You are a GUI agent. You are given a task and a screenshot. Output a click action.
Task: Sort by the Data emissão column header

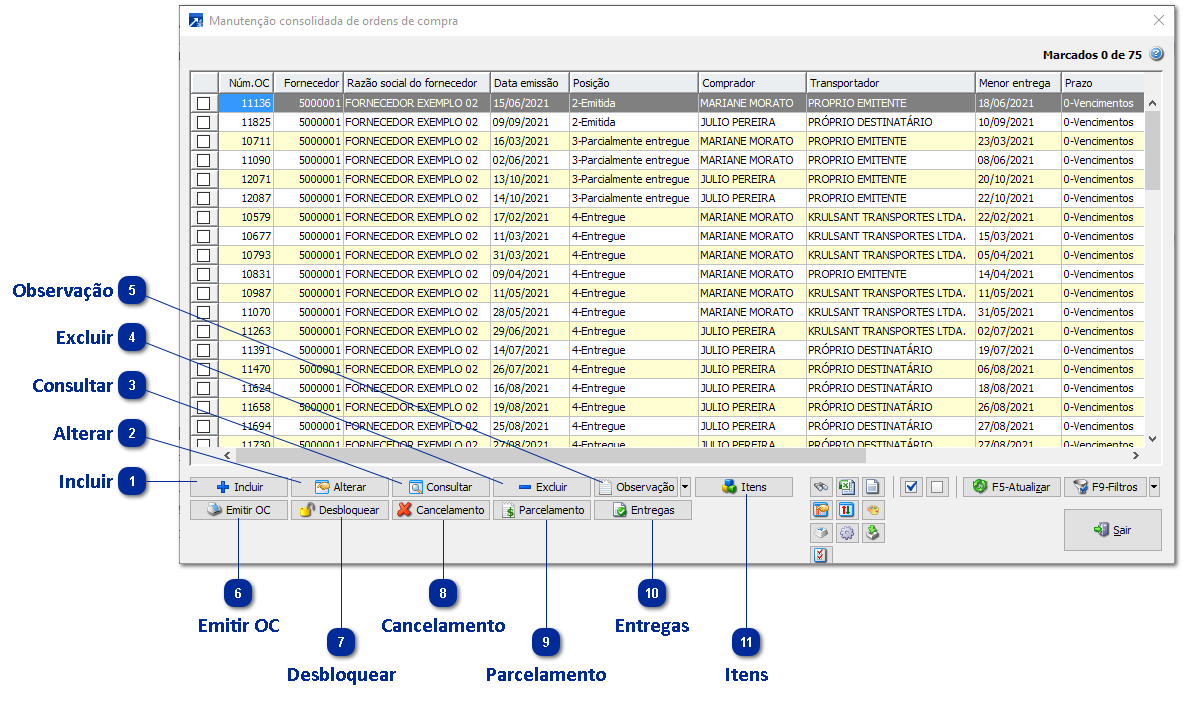coord(529,83)
